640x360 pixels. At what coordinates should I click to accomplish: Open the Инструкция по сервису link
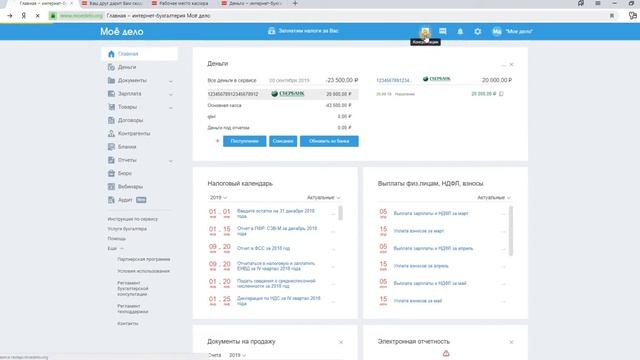pos(133,219)
